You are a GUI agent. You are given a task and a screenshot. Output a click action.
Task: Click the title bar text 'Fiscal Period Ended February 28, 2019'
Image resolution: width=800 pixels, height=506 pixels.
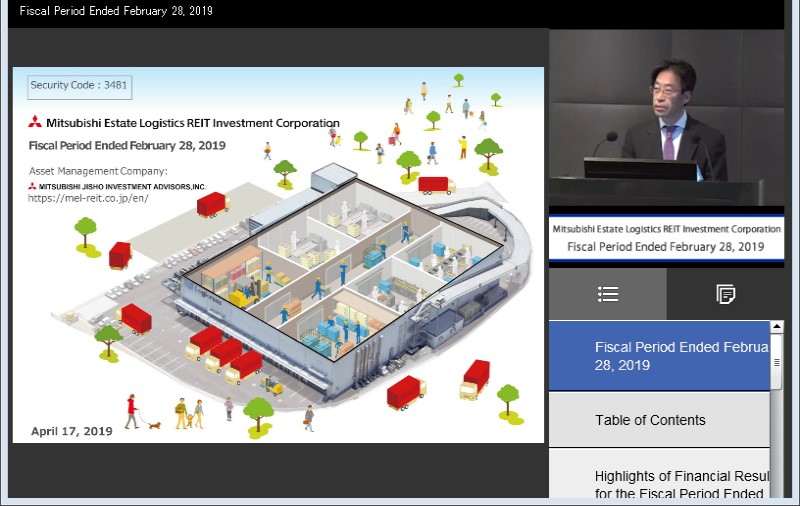(x=116, y=11)
